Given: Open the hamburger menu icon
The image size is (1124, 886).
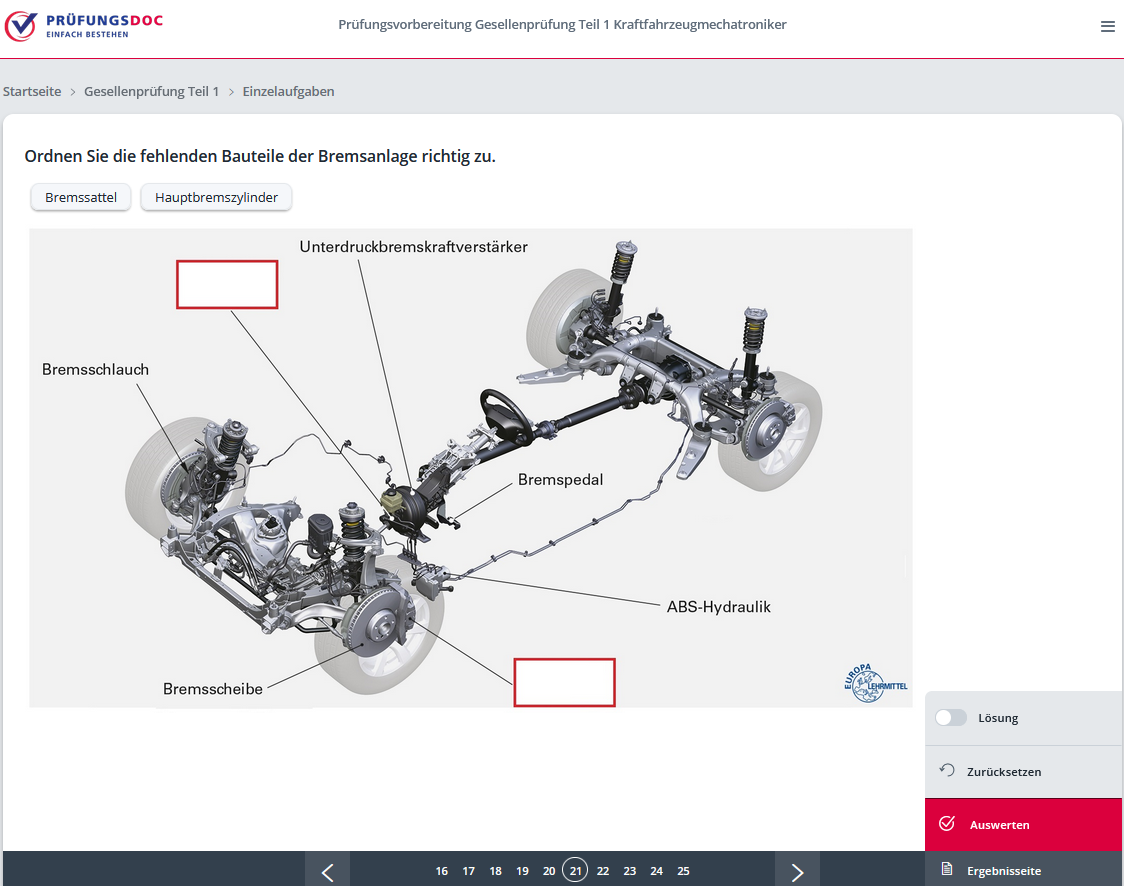Looking at the screenshot, I should (x=1107, y=27).
